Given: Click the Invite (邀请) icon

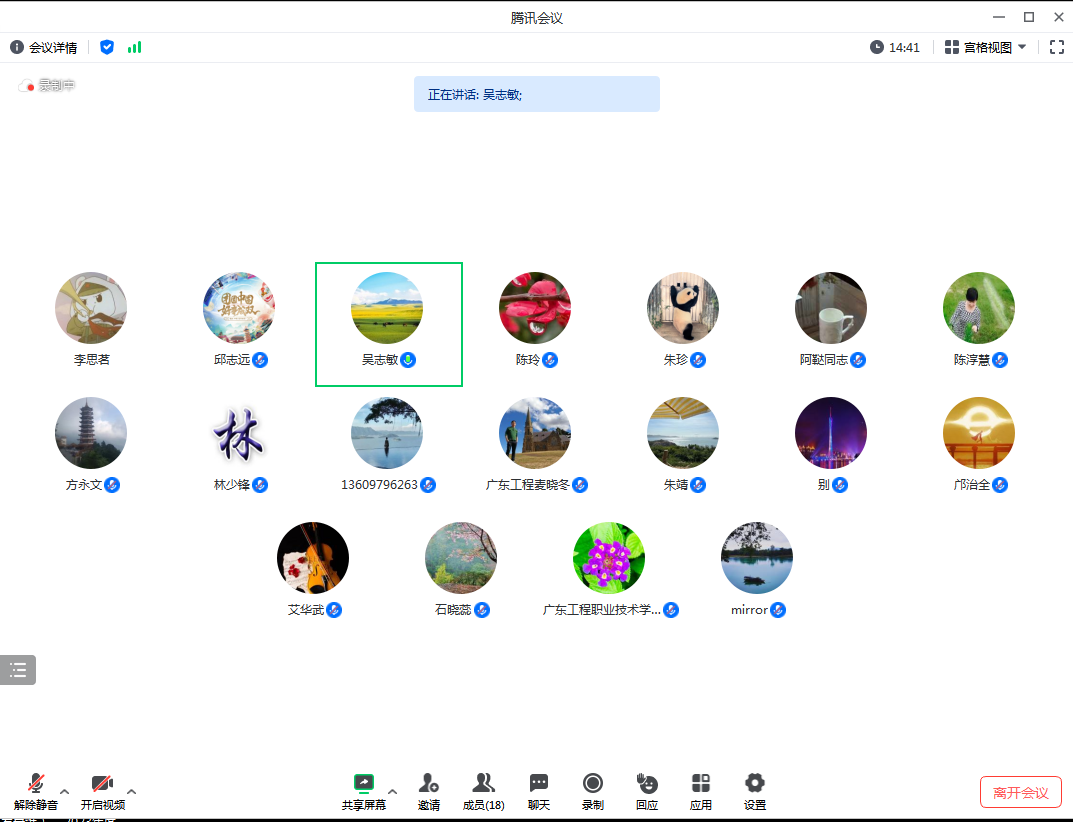Looking at the screenshot, I should (429, 783).
